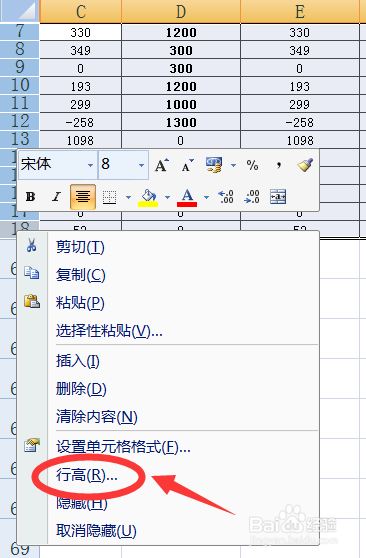Click the format cells icon
Screen dimensions: 366x558
[x=32, y=445]
